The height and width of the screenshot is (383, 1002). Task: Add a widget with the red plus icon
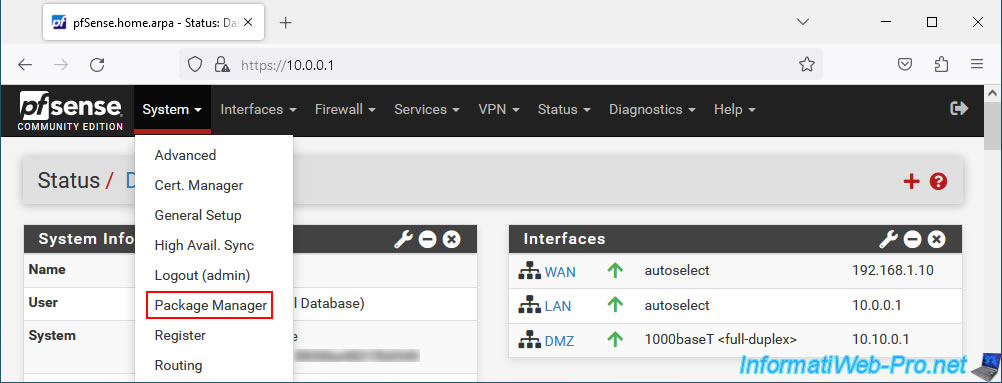[x=911, y=182]
